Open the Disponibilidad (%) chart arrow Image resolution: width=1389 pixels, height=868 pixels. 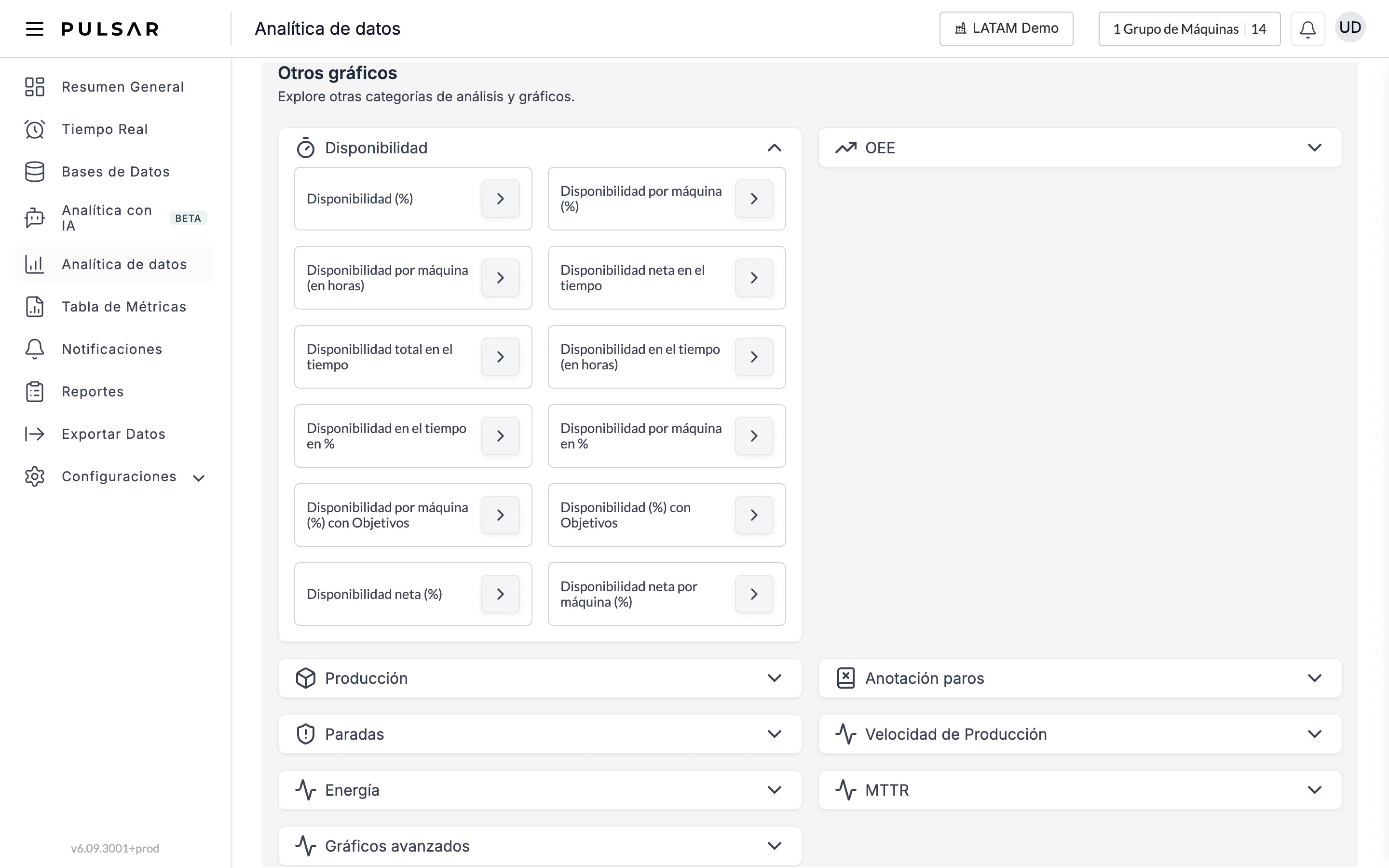(501, 199)
